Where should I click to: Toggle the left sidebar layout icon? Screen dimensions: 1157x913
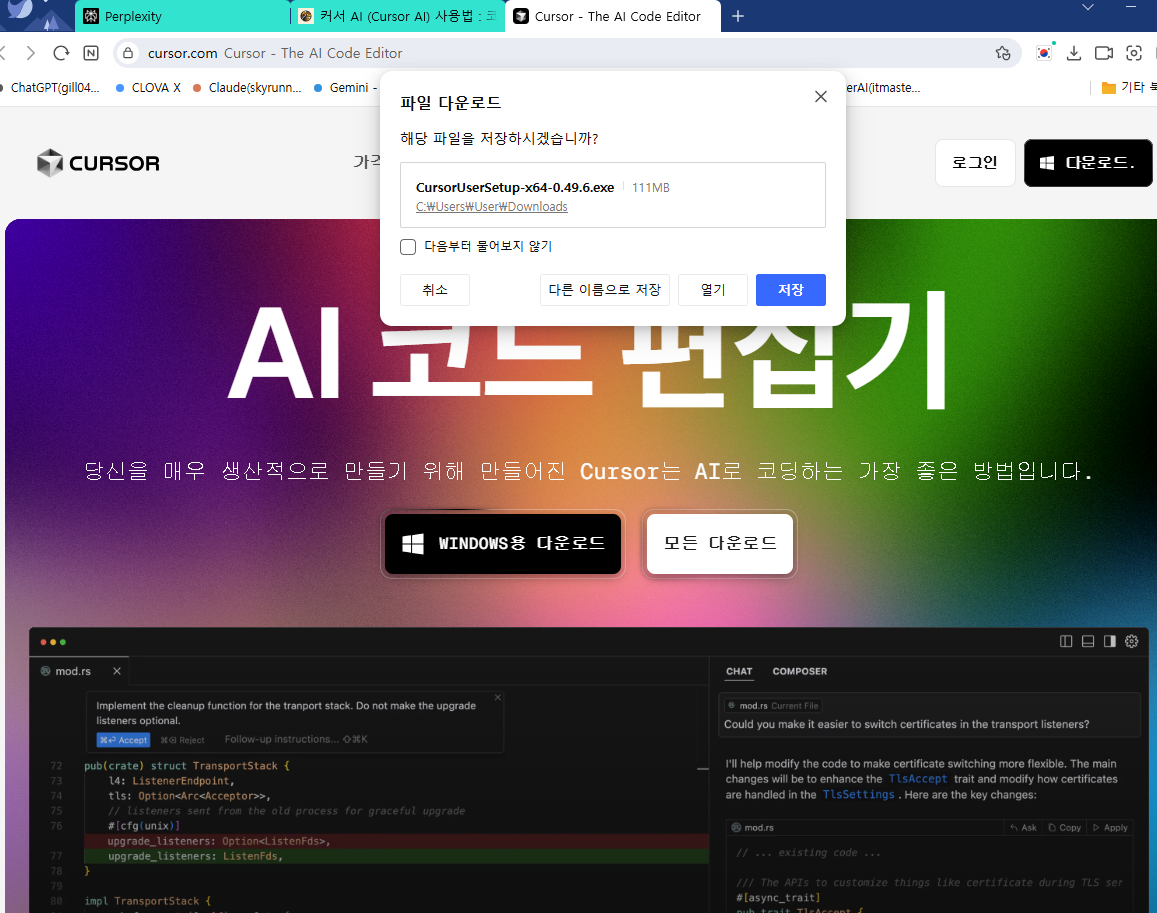(1066, 641)
